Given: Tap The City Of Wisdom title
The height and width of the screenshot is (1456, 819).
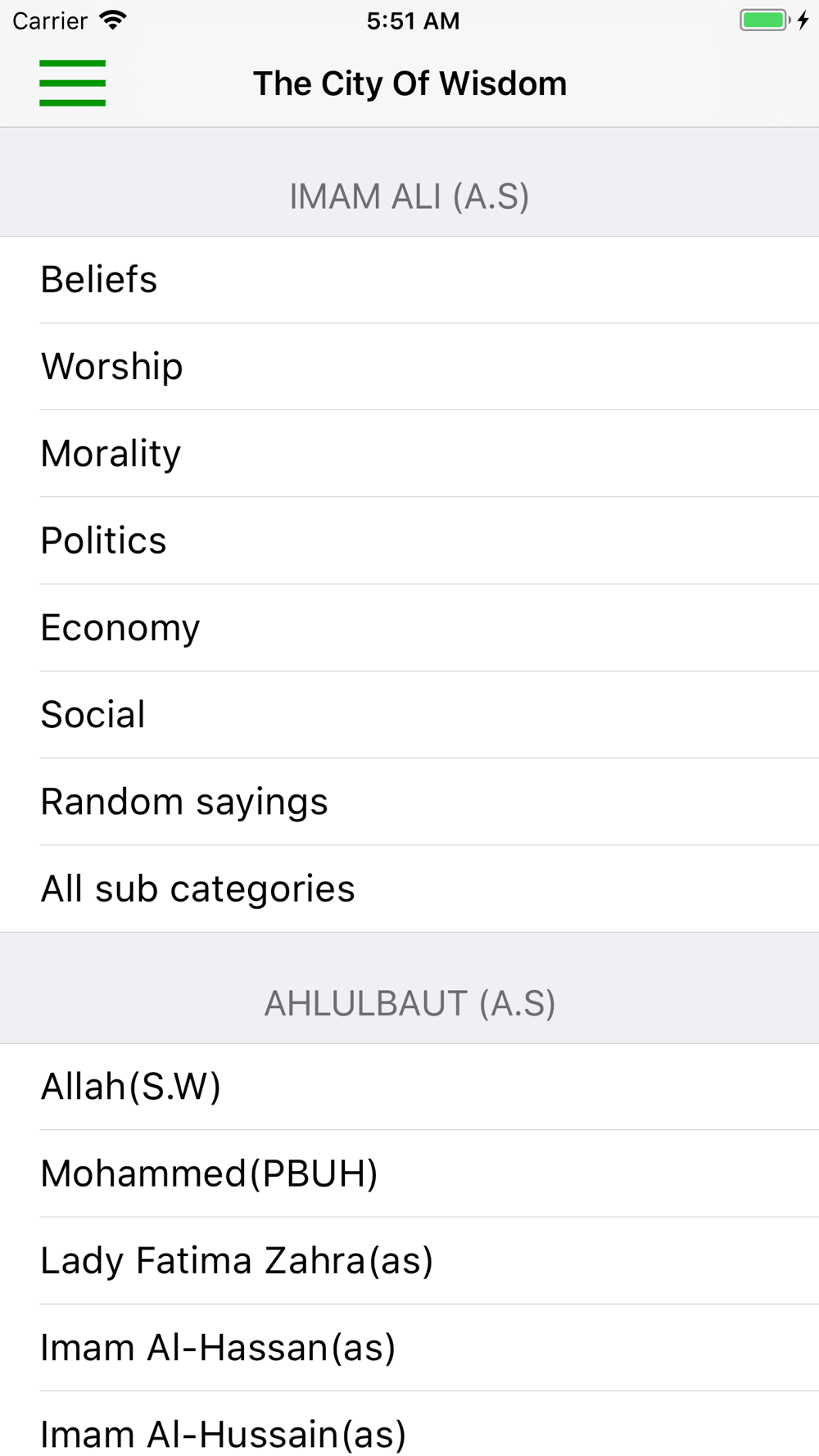Looking at the screenshot, I should click(x=409, y=84).
